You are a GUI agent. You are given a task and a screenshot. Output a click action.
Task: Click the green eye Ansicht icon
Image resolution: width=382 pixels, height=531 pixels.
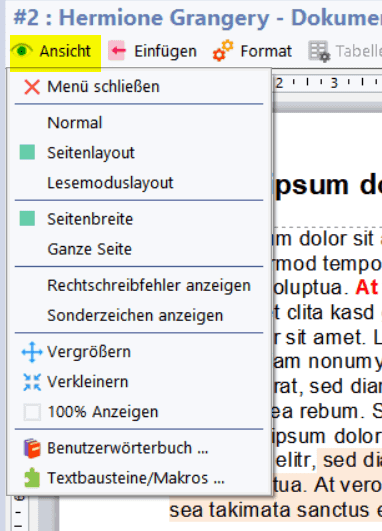[22, 51]
